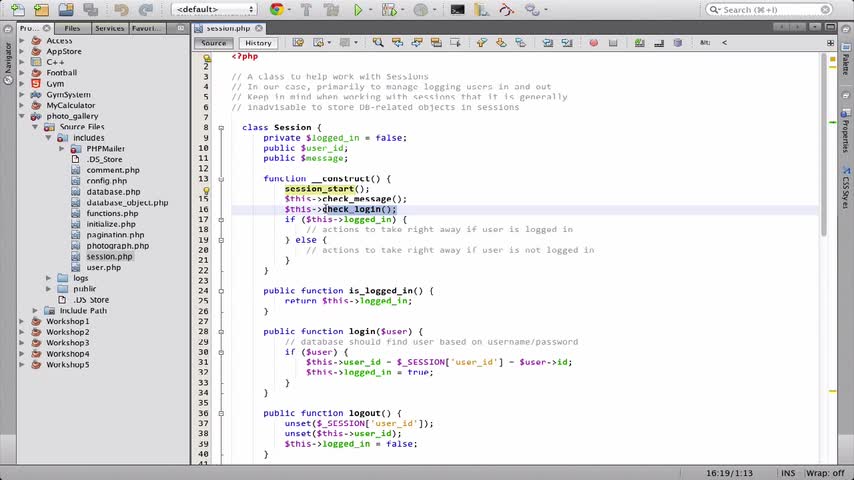The height and width of the screenshot is (480, 854).
Task: Expand the public folder
Action: tap(48, 289)
